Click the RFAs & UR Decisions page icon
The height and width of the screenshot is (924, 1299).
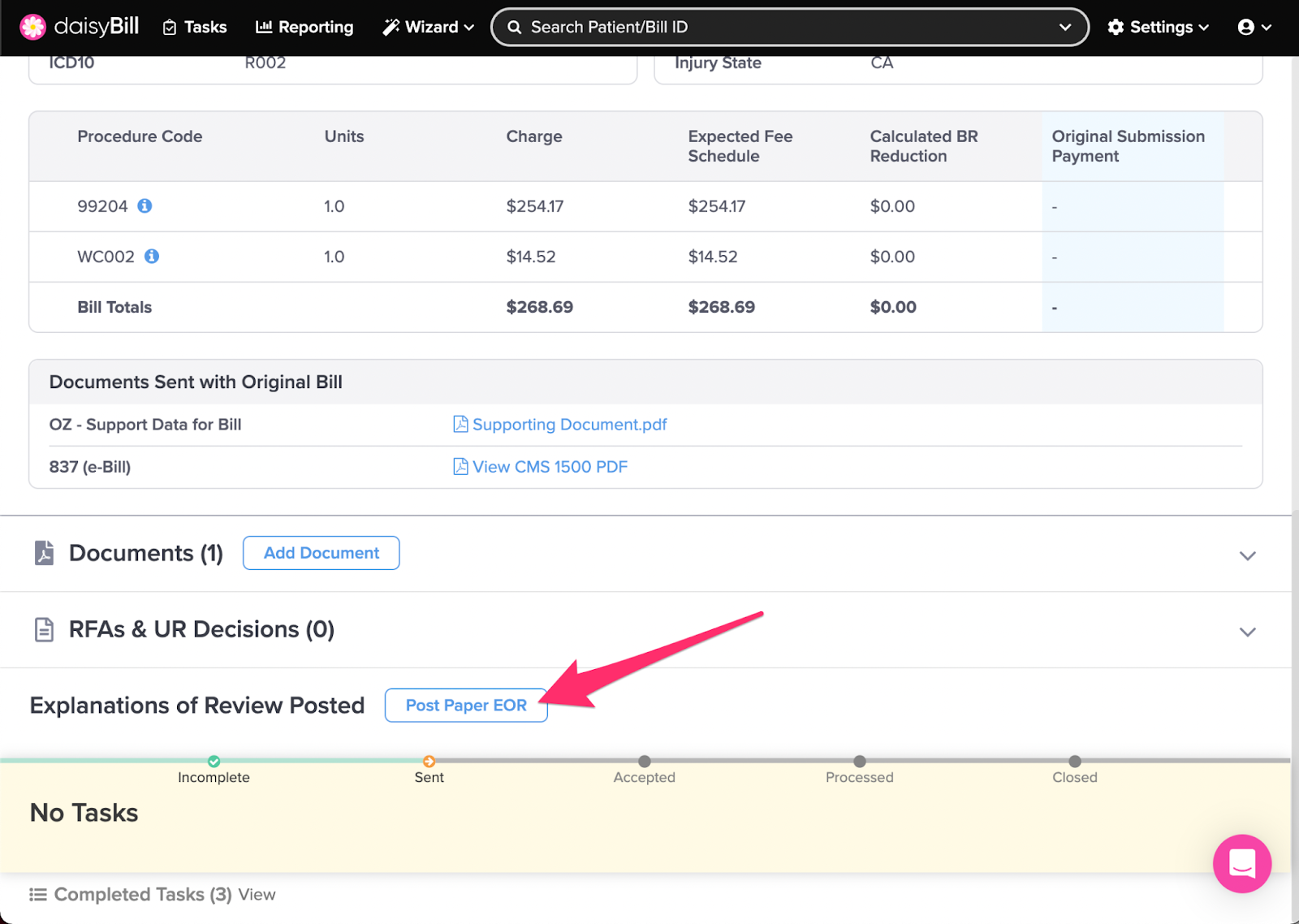click(44, 629)
